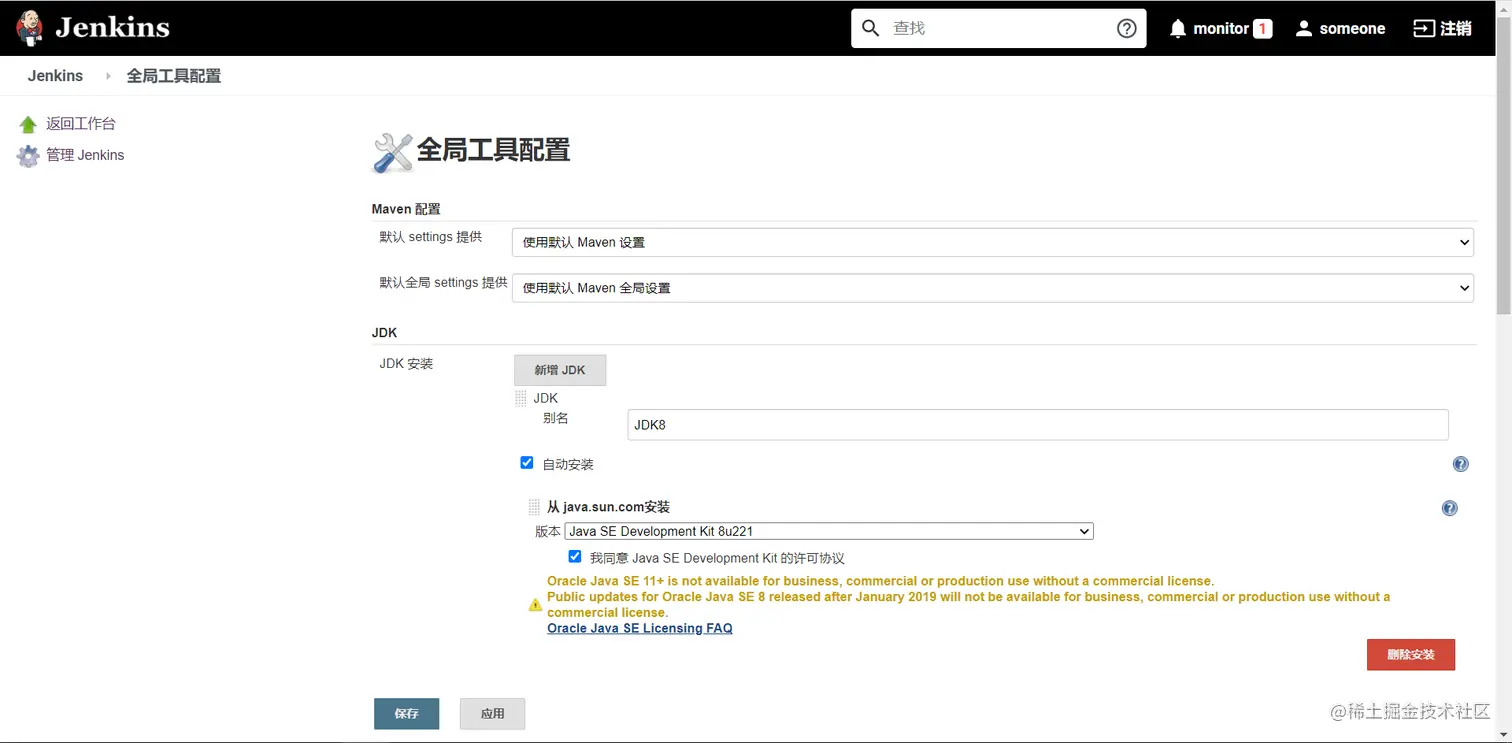Click the logout 注销 icon
The height and width of the screenshot is (743, 1512).
point(1423,28)
